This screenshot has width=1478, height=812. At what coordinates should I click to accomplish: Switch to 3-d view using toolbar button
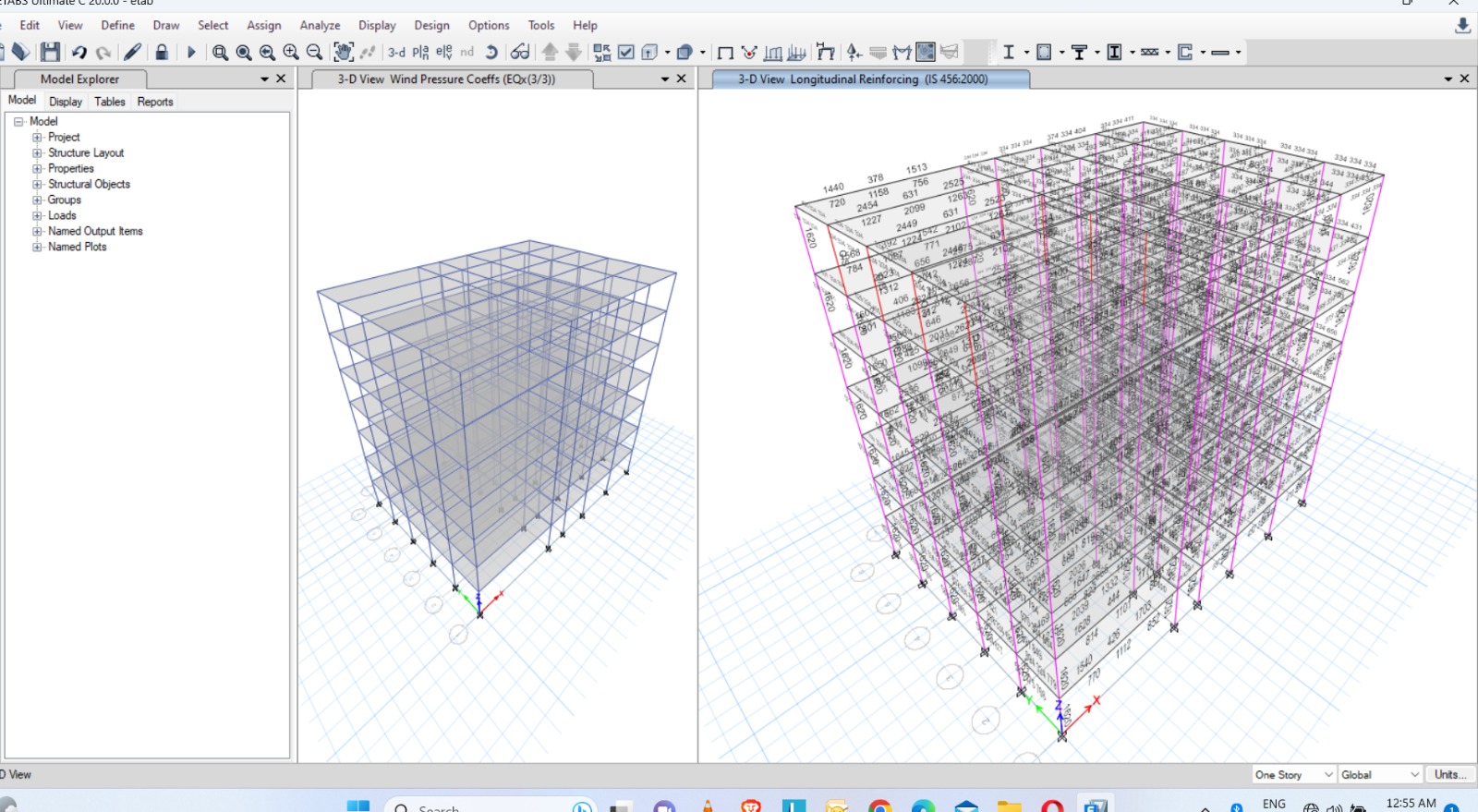tap(396, 53)
